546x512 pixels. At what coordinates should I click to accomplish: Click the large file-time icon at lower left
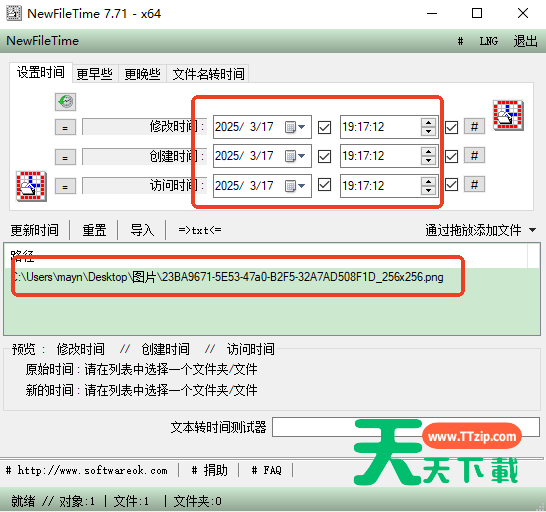31,186
